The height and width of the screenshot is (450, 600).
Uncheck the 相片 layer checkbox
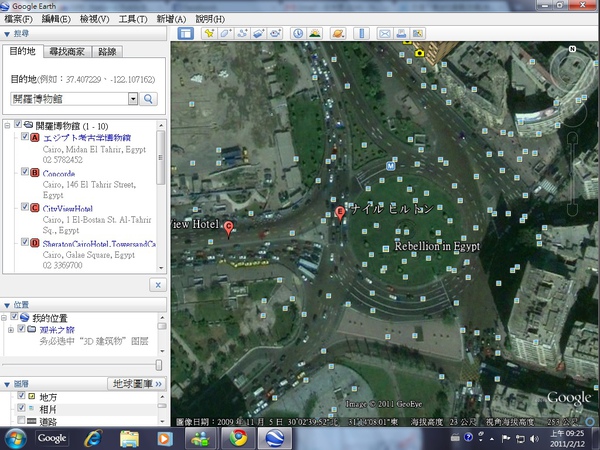pos(21,408)
